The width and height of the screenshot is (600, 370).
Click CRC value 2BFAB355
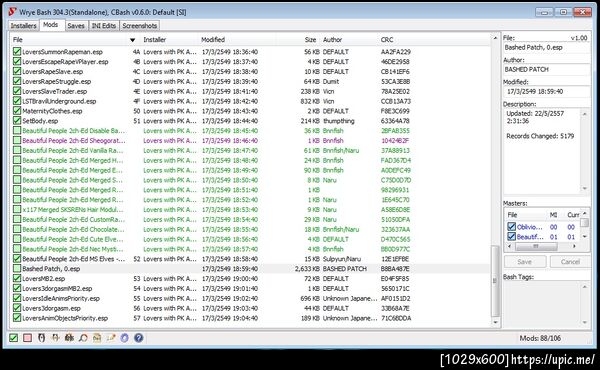tap(395, 130)
